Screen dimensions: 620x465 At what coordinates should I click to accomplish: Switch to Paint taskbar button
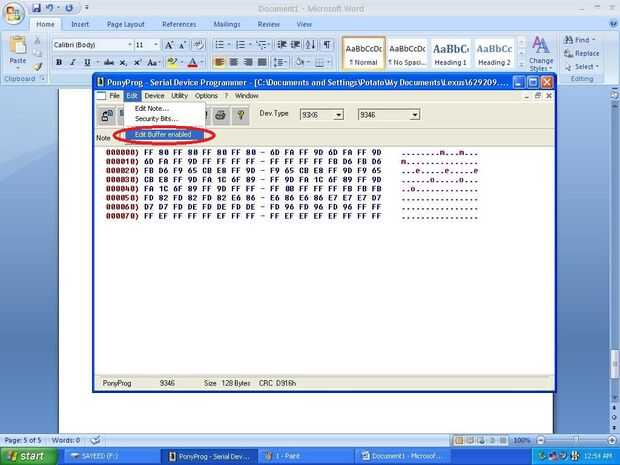[304, 456]
